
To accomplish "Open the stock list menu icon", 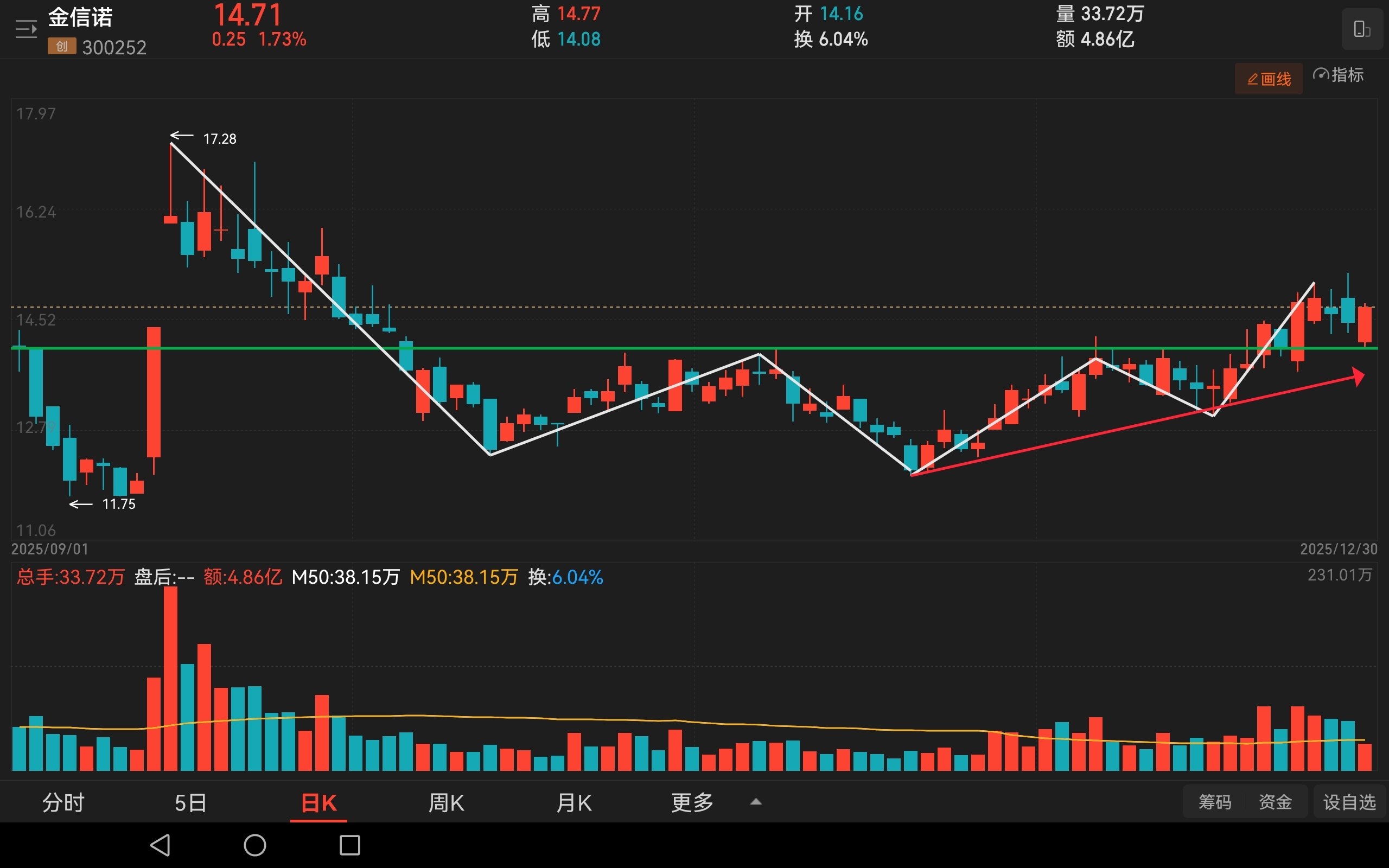I will tap(26, 29).
